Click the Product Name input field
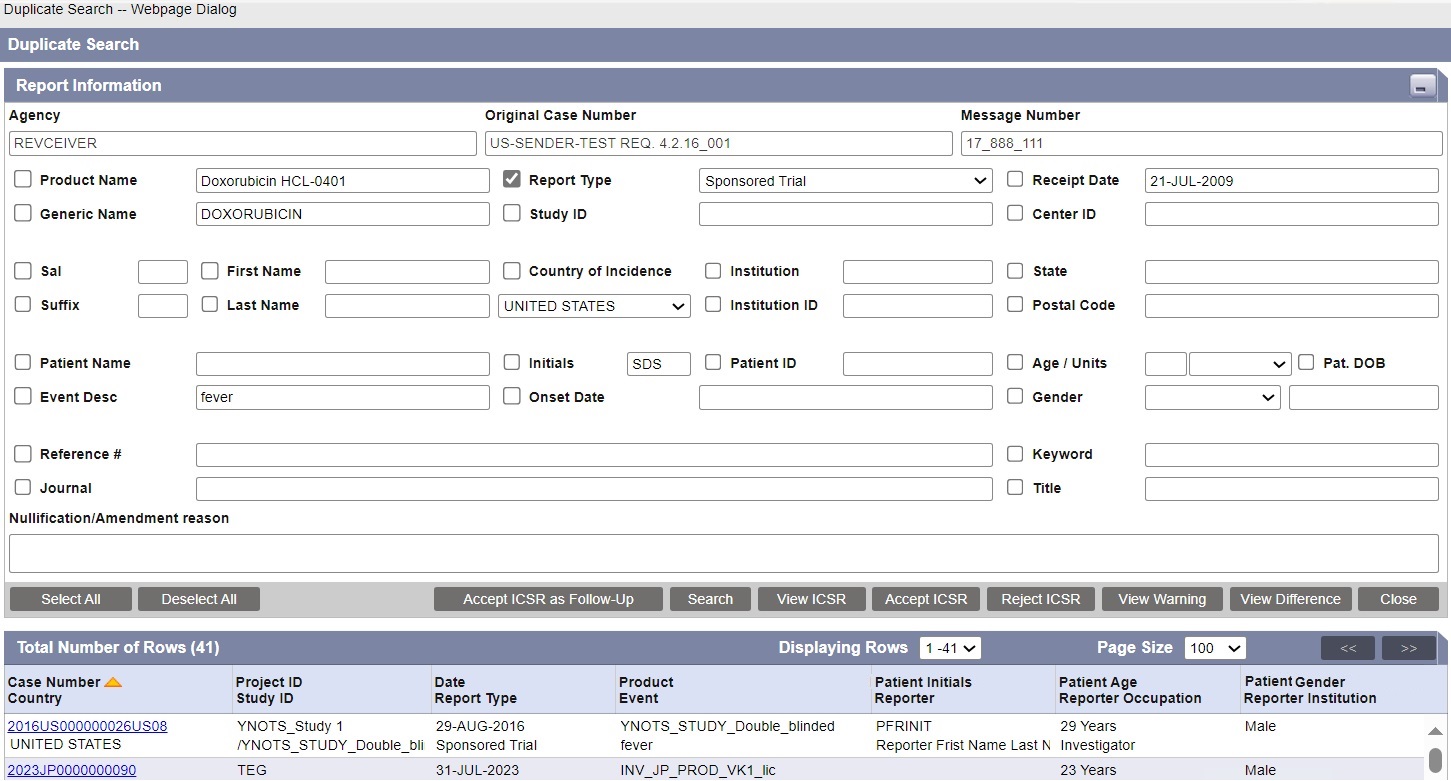 pos(343,181)
